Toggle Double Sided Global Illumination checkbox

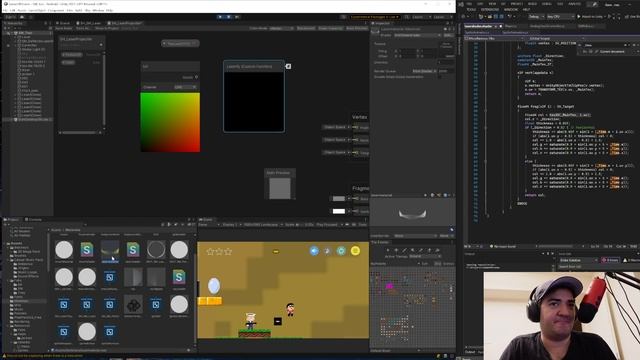point(440,77)
